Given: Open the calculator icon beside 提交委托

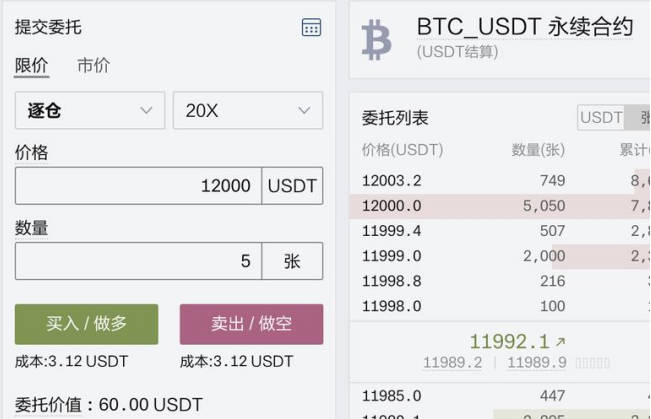Looking at the screenshot, I should (311, 27).
